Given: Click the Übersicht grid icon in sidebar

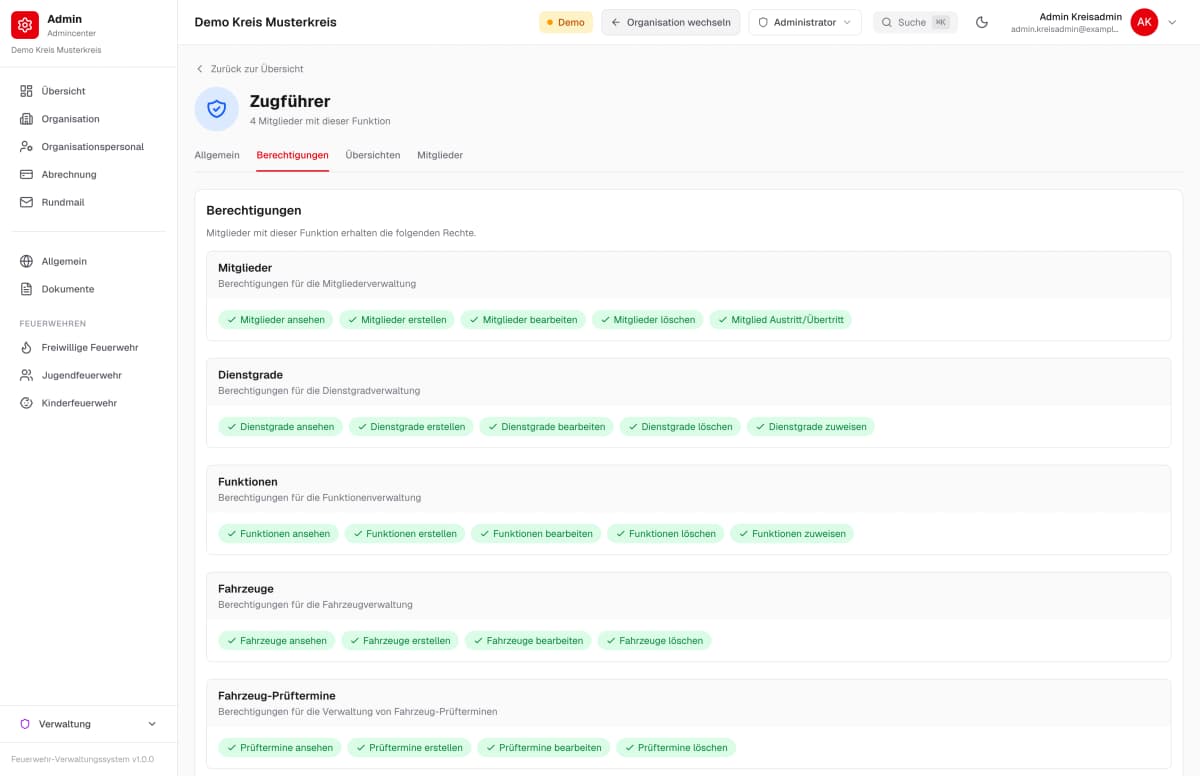Looking at the screenshot, I should point(26,91).
